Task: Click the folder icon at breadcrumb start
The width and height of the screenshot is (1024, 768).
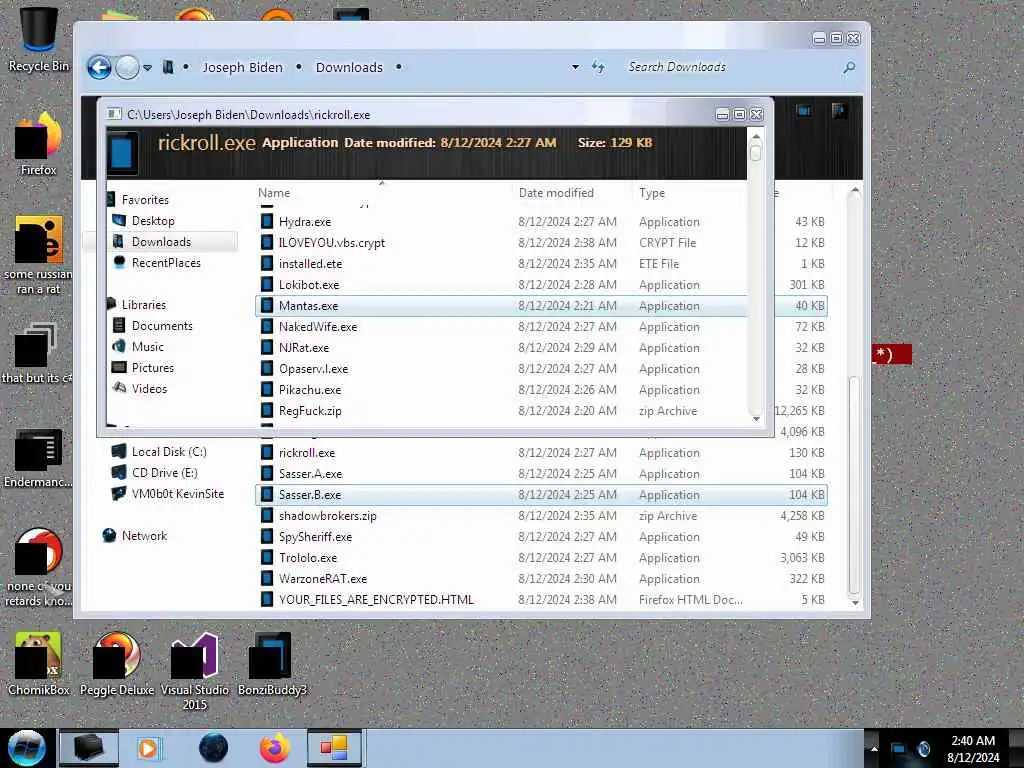Action: point(168,67)
